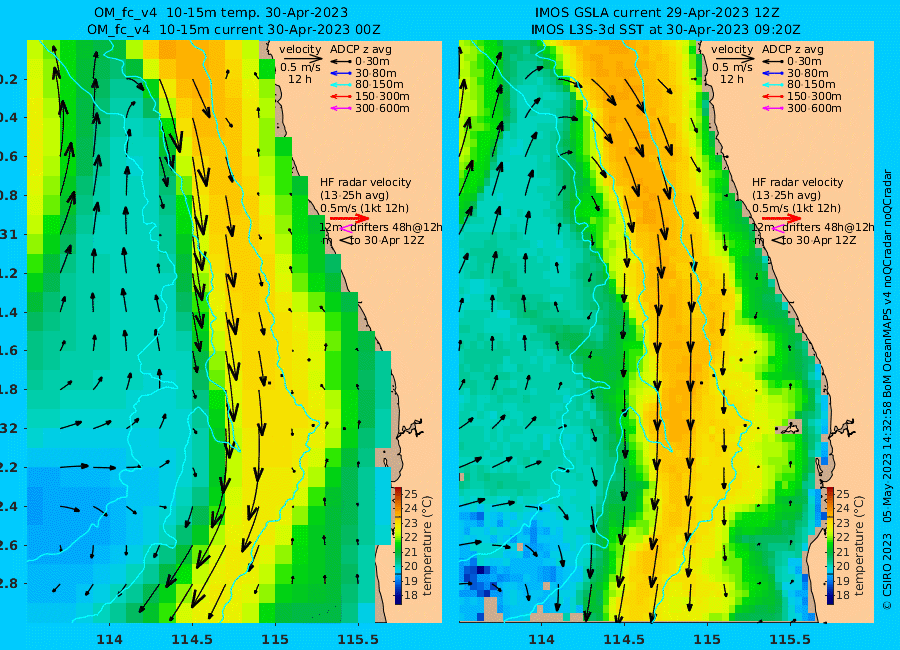Image resolution: width=900 pixels, height=650 pixels.
Task: Click the 'temperature (°C)' label in IMOS panel
Action: click(859, 545)
